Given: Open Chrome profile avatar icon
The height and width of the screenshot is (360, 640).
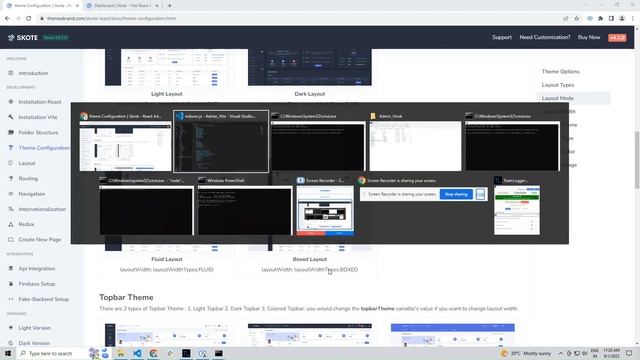Looking at the screenshot, I should coord(622,18).
